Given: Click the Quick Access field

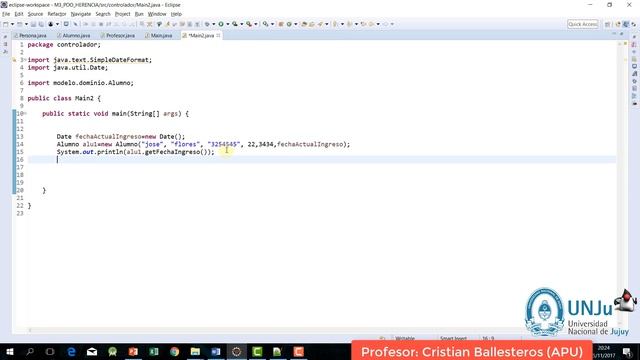Looking at the screenshot, I should 583,24.
